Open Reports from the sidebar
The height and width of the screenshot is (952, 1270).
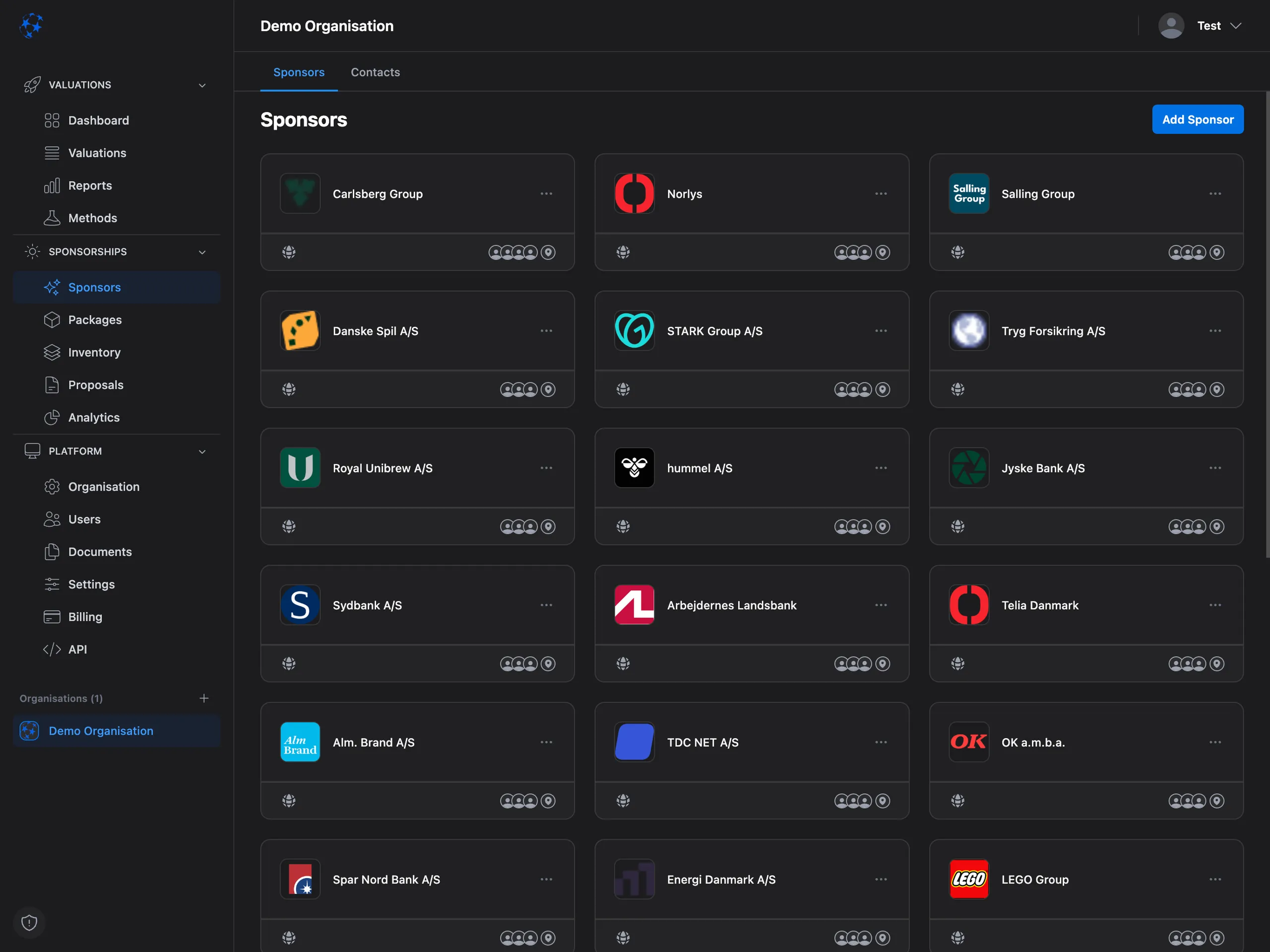(x=116, y=186)
